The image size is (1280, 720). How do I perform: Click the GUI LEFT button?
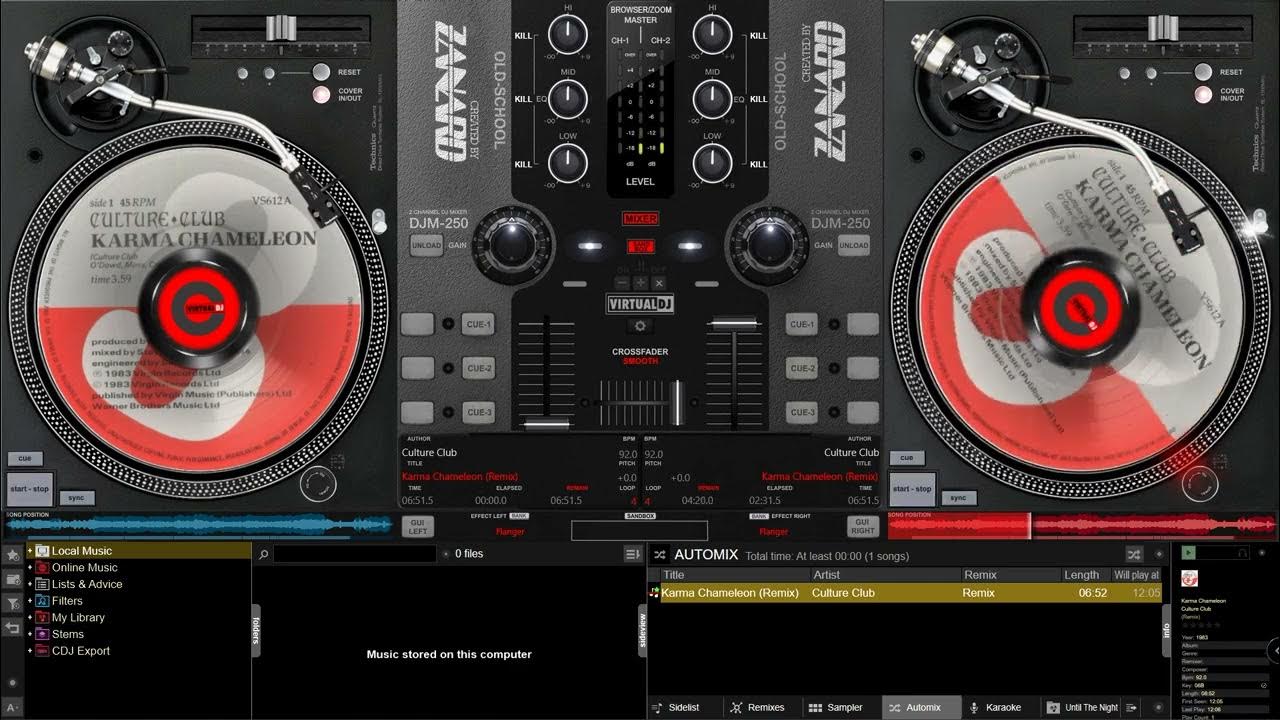click(417, 526)
